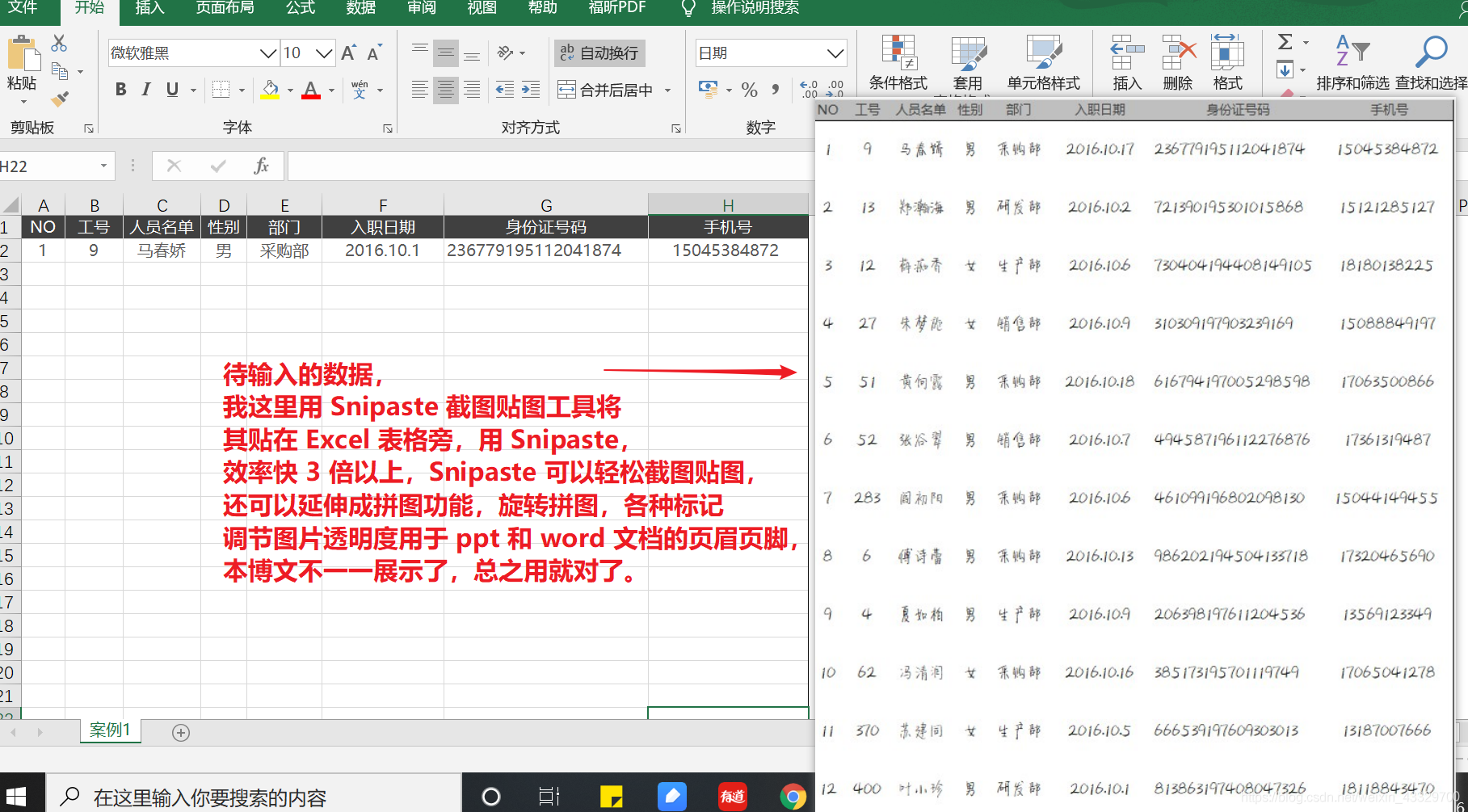Open the 微软雅黑 font dropdown

[268, 53]
